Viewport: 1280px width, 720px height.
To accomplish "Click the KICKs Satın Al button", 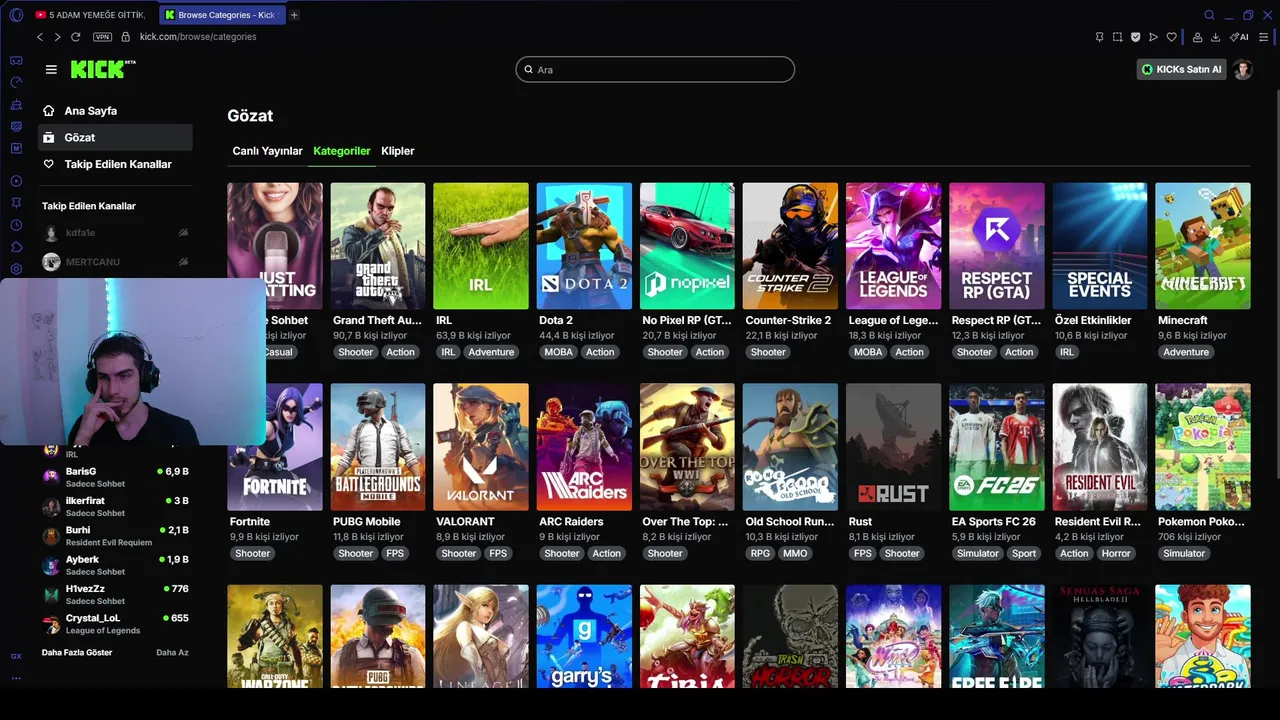I will [x=1182, y=69].
